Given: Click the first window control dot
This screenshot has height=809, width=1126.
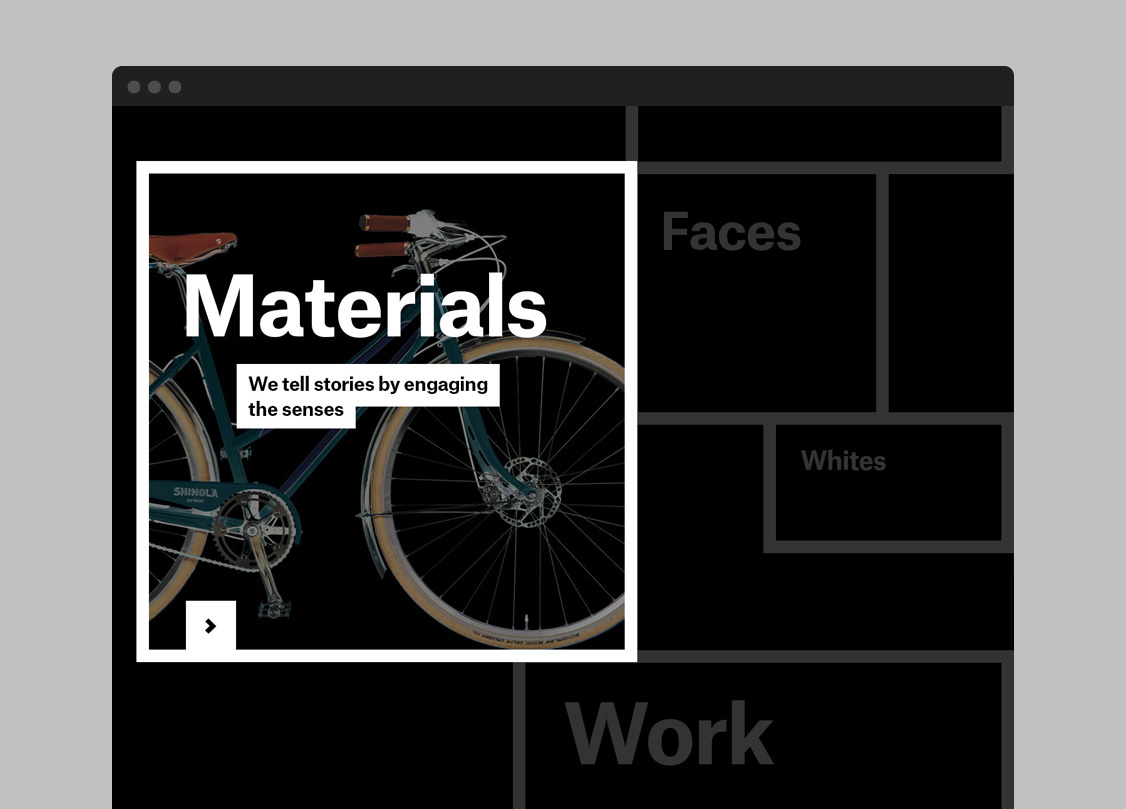Looking at the screenshot, I should click(134, 87).
